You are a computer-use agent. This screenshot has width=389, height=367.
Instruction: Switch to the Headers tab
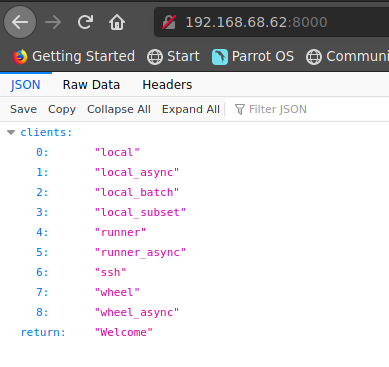click(167, 85)
